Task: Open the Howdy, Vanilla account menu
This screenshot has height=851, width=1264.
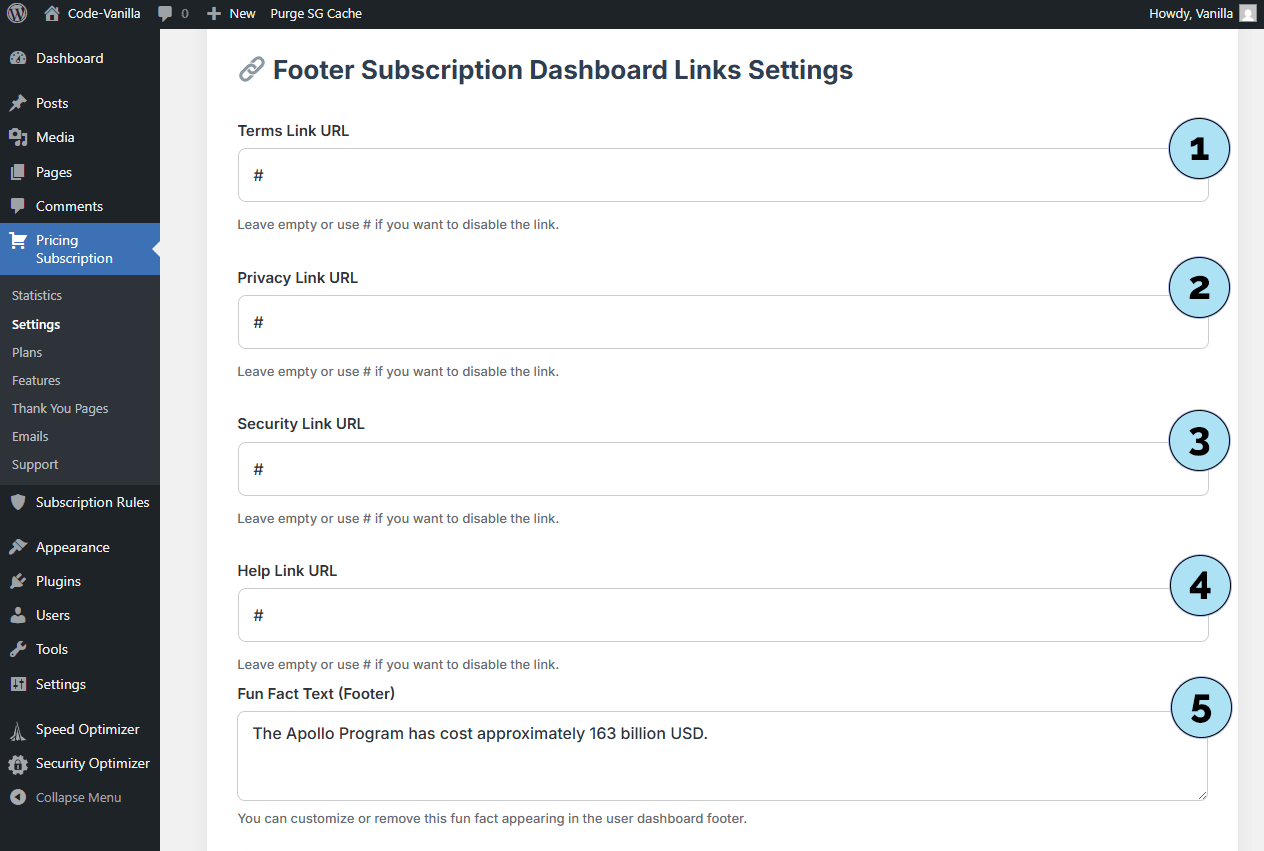Action: pyautogui.click(x=1202, y=14)
